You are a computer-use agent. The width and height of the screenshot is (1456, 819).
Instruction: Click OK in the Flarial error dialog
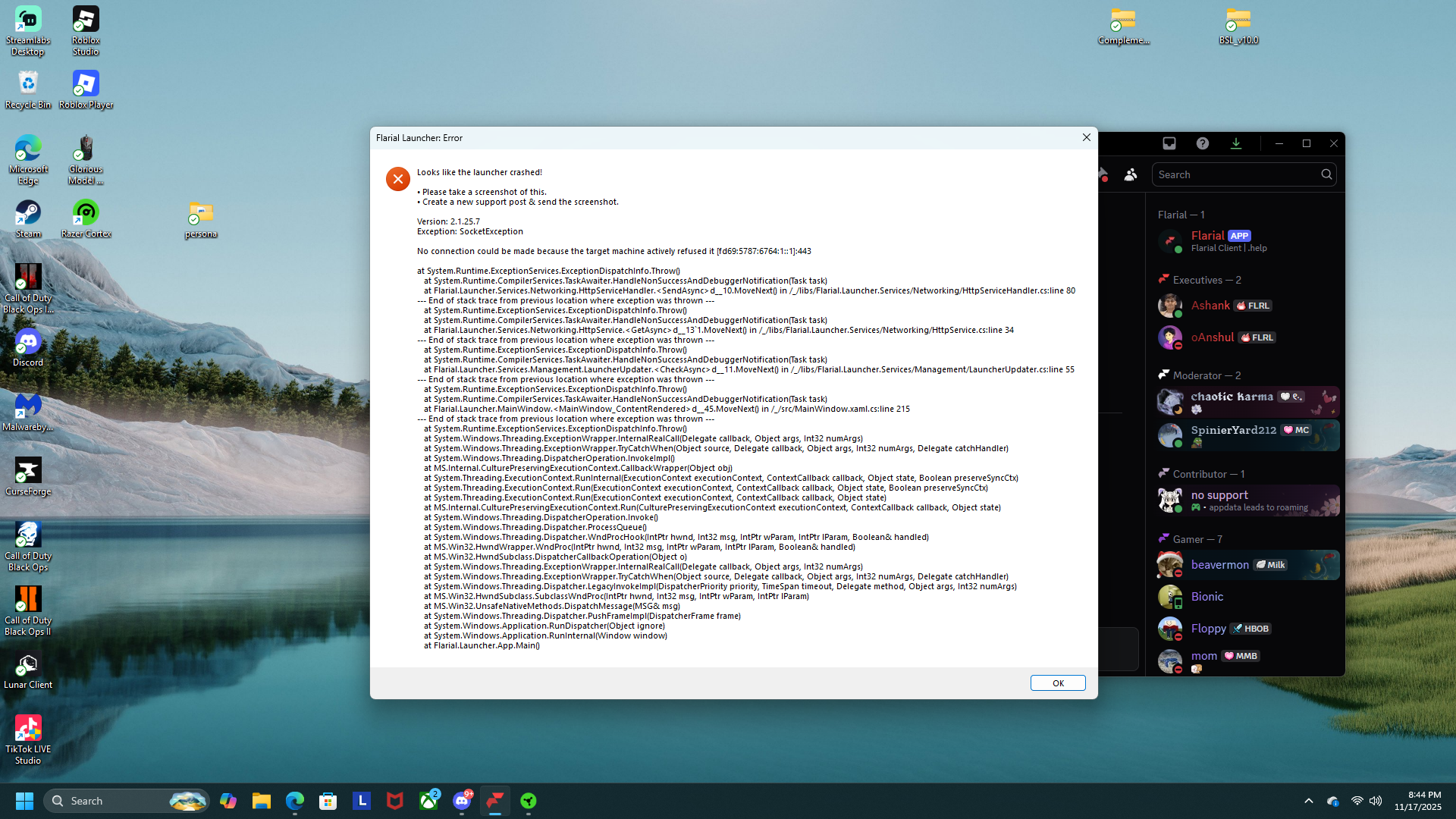coord(1057,683)
